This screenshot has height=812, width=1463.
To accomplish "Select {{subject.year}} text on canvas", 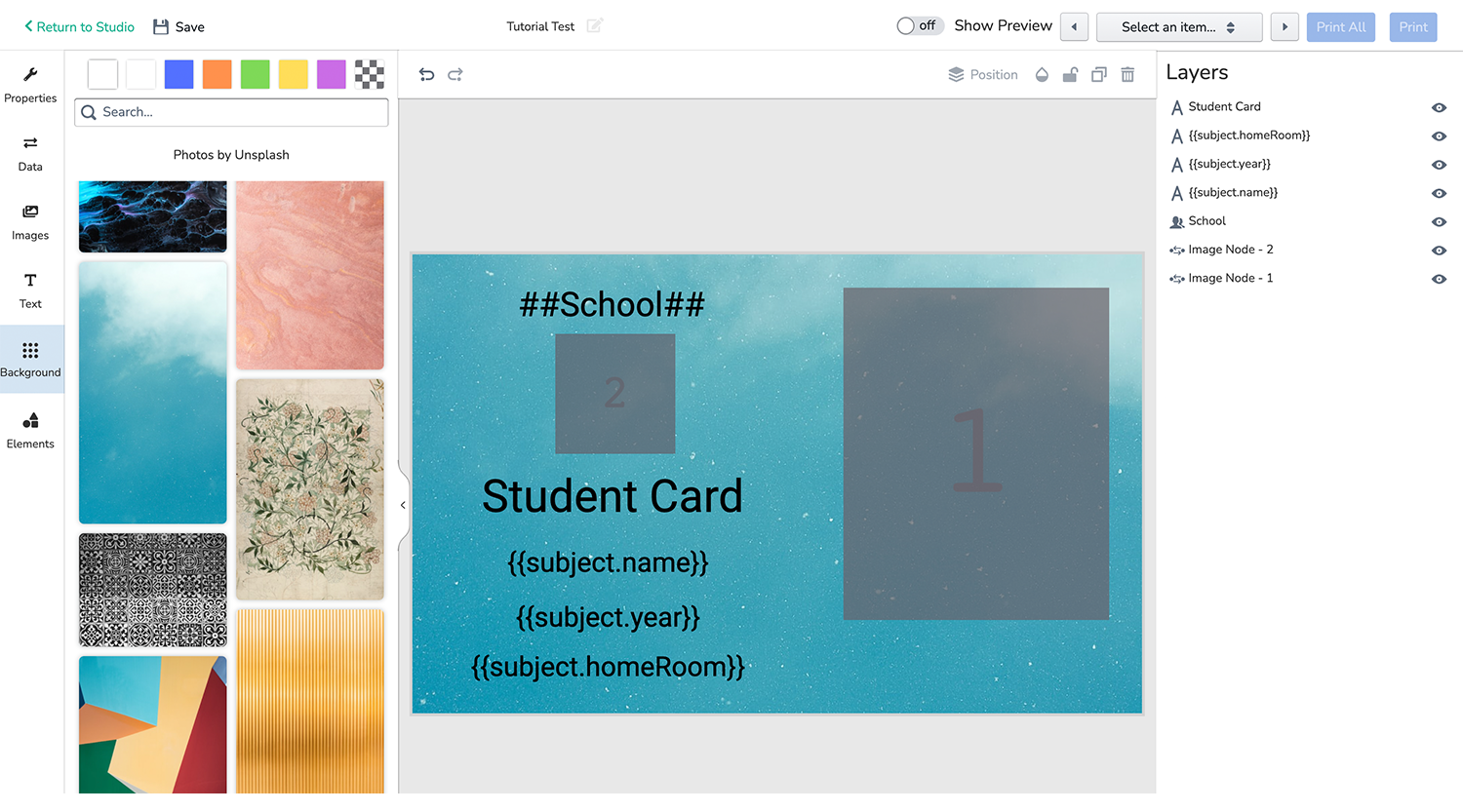I will coord(608,618).
